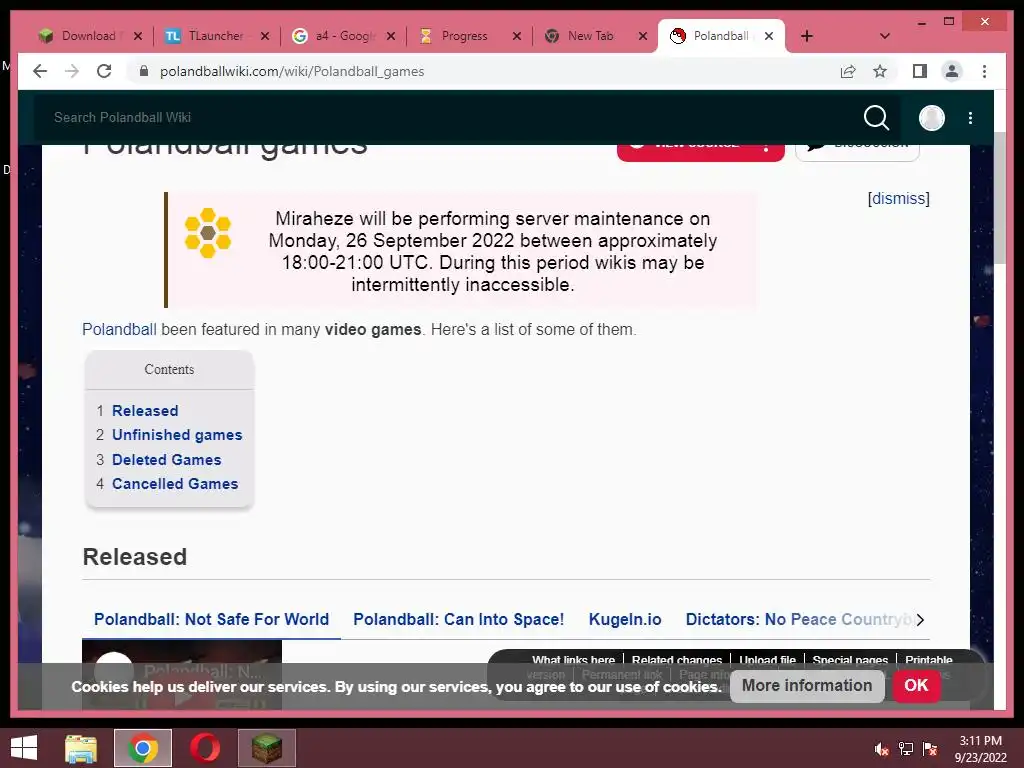Open File Explorer from taskbar
Image resolution: width=1024 pixels, height=768 pixels.
click(x=81, y=748)
